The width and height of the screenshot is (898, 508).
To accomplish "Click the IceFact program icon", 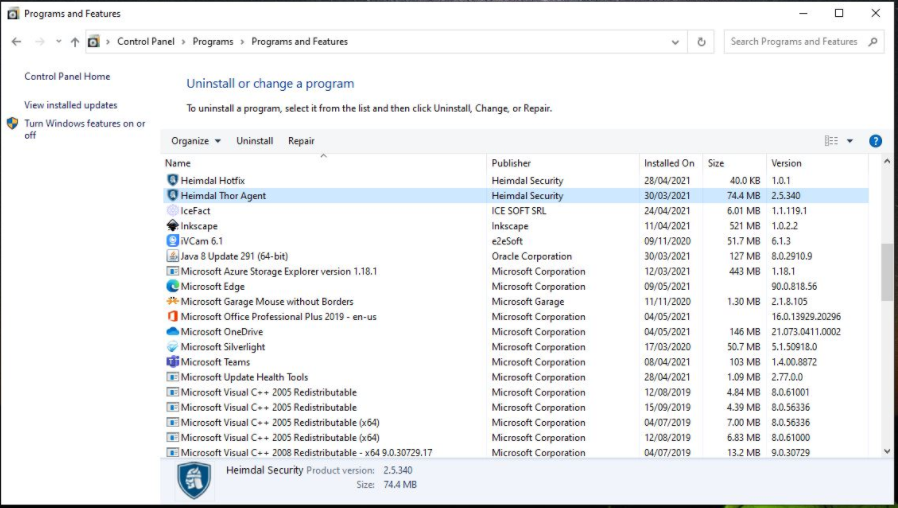I will (172, 211).
